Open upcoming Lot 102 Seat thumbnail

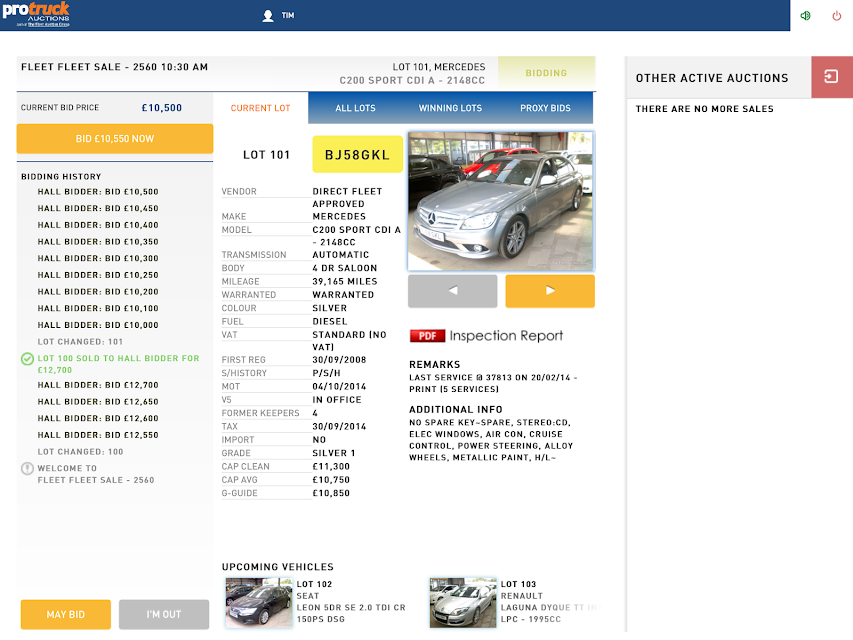click(259, 603)
